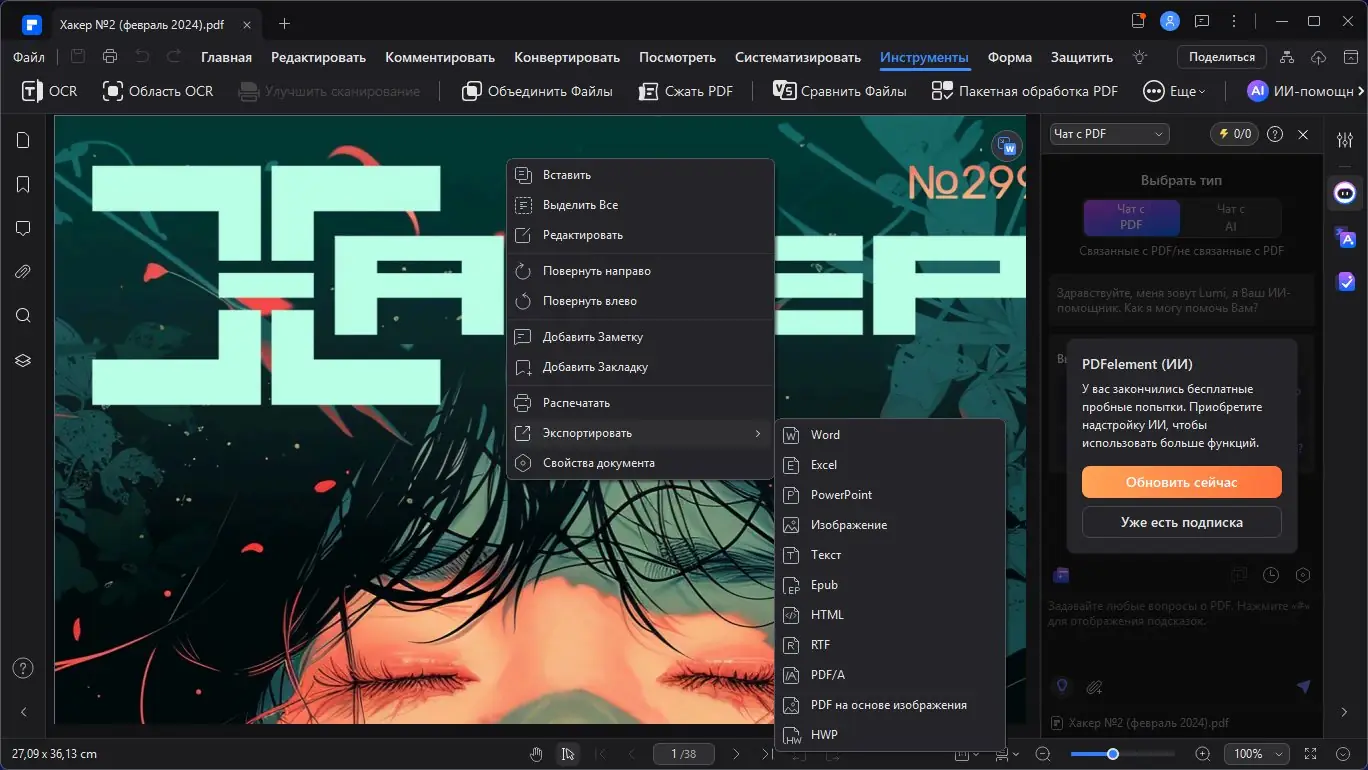Expand the Еще tools dropdown

pos(1175,91)
